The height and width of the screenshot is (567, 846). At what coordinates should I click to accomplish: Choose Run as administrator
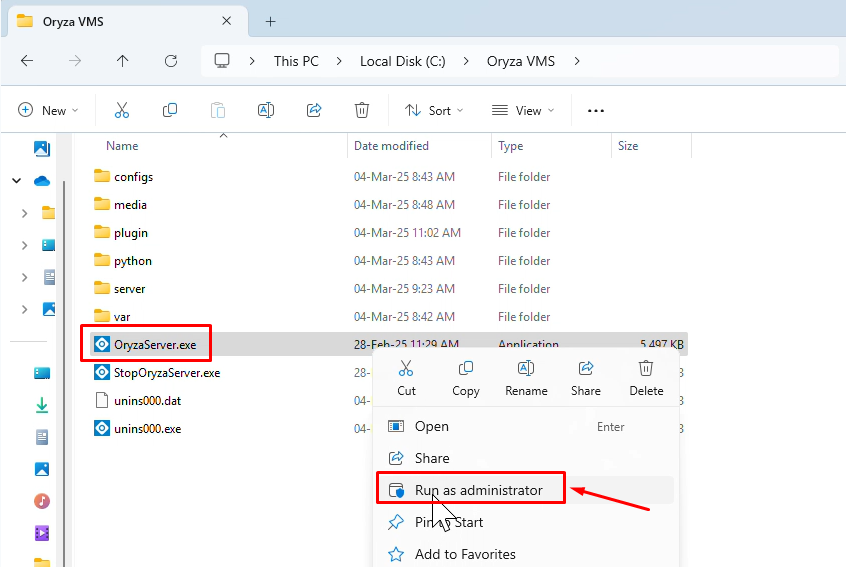click(526, 490)
